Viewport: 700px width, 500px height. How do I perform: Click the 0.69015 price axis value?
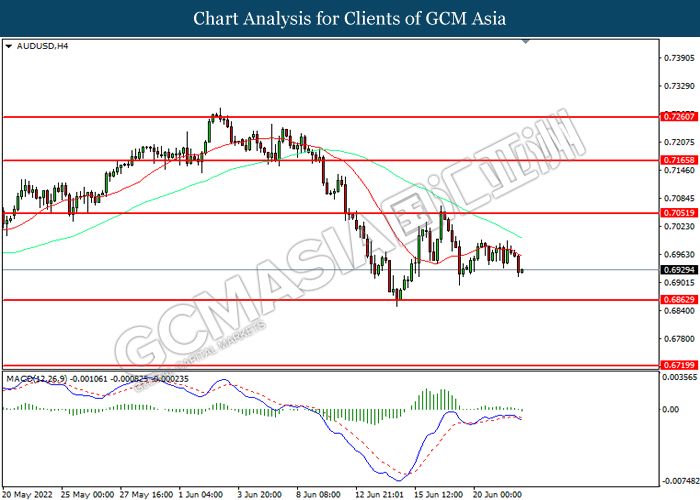[679, 283]
